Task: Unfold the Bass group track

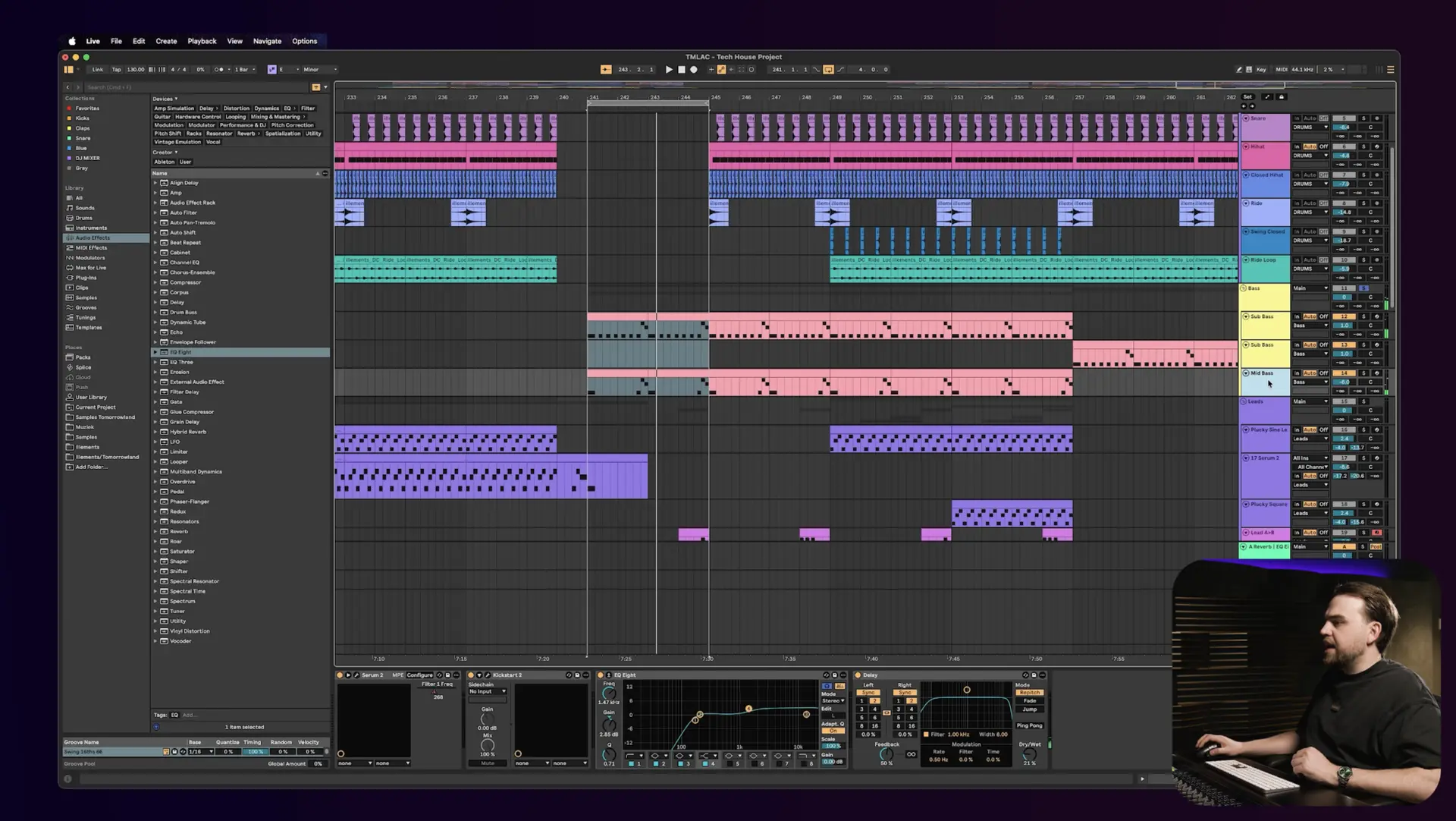Action: tap(1244, 288)
